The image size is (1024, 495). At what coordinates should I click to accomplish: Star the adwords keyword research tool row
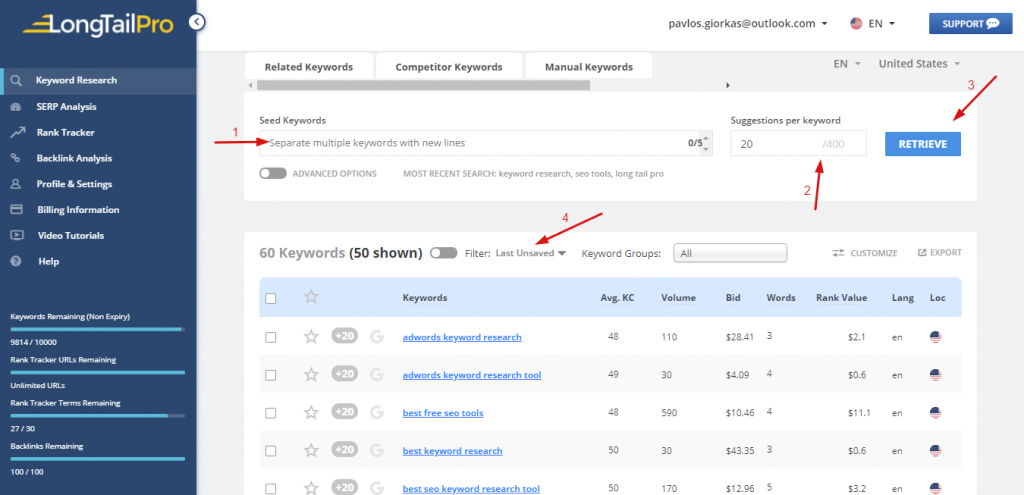click(x=312, y=375)
